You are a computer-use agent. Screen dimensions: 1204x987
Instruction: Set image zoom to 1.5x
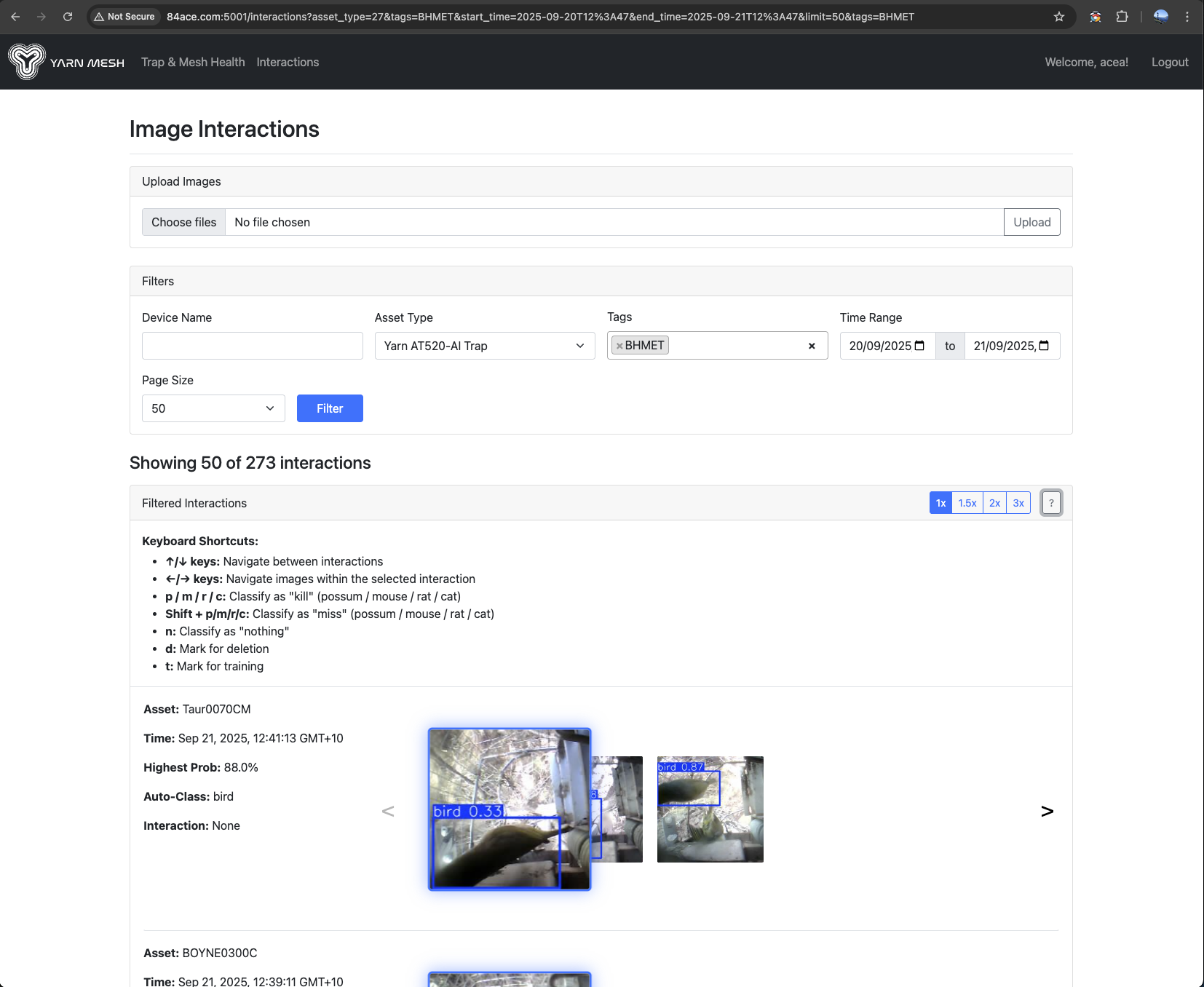967,503
